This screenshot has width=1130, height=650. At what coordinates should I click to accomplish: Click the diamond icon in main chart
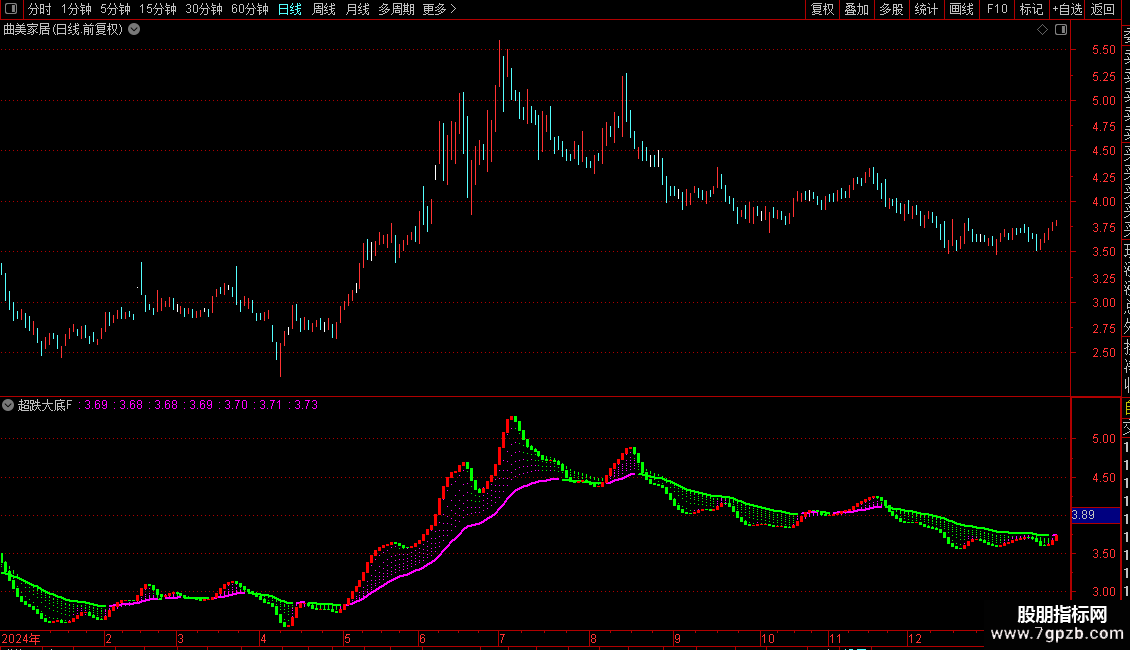[x=1042, y=30]
